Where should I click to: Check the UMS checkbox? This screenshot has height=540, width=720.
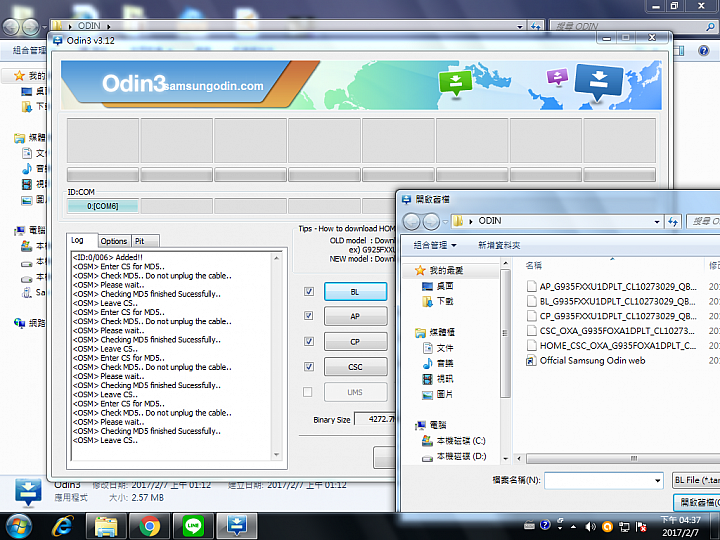point(308,392)
